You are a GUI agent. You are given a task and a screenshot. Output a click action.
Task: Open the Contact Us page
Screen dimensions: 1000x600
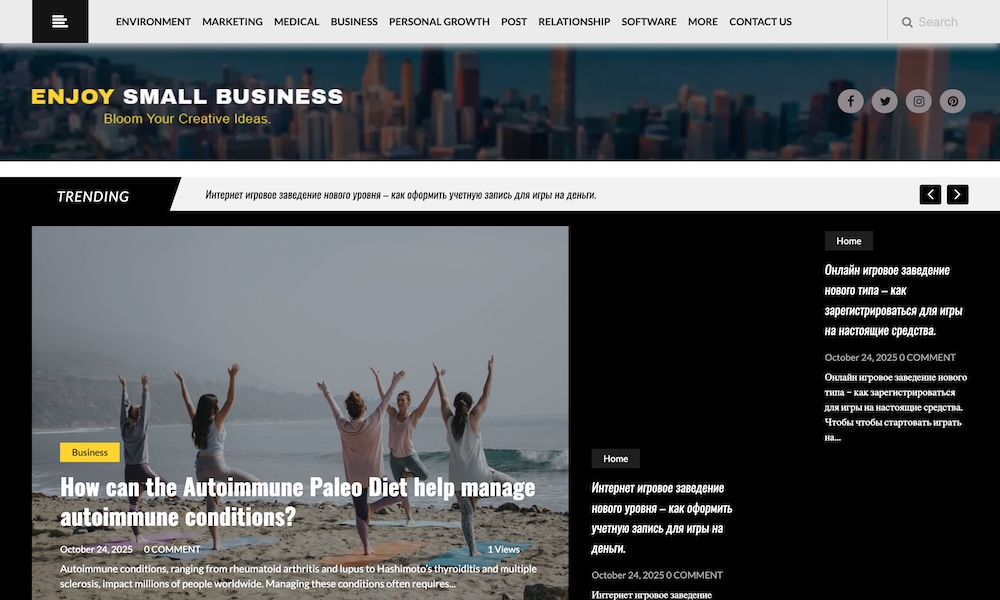coord(760,22)
